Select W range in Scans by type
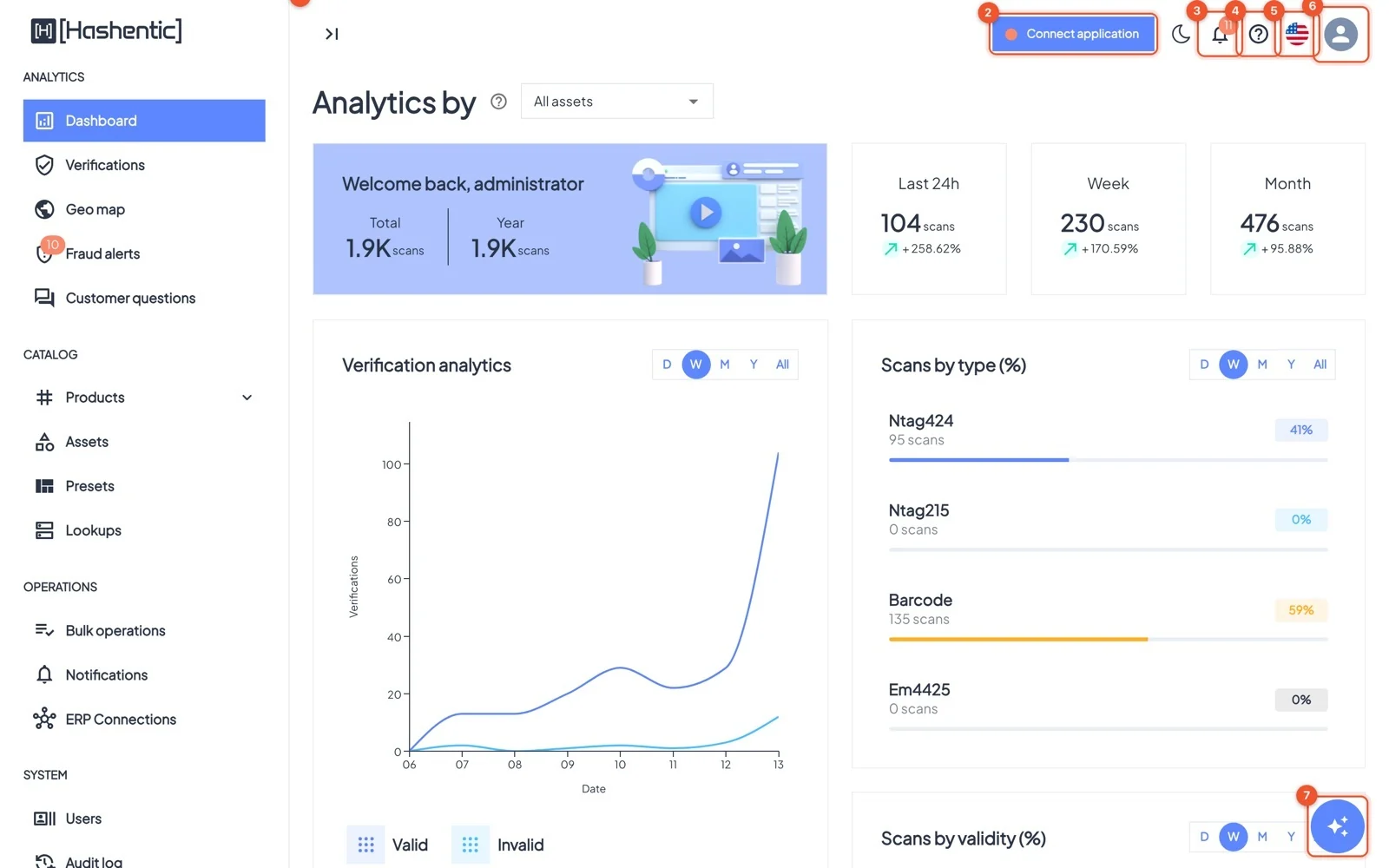Screen dimensions: 1389x868 coord(1234,365)
